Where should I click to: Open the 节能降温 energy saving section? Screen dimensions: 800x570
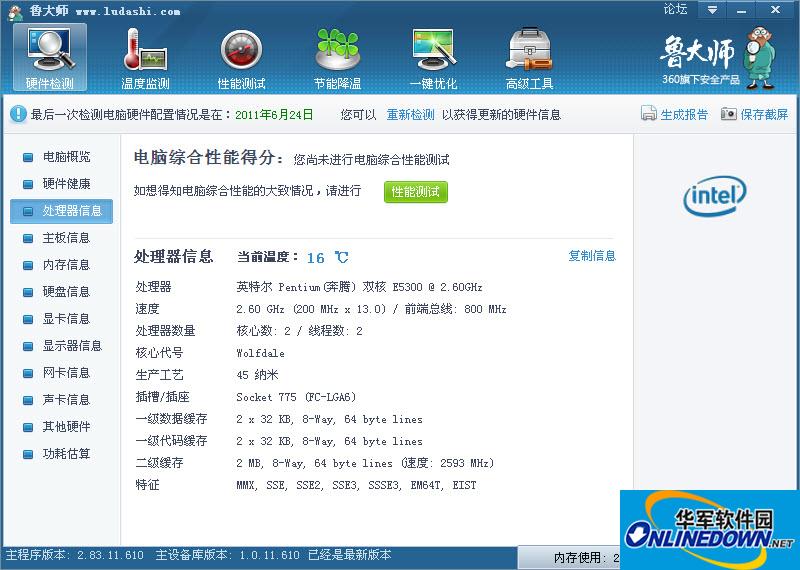coord(338,58)
